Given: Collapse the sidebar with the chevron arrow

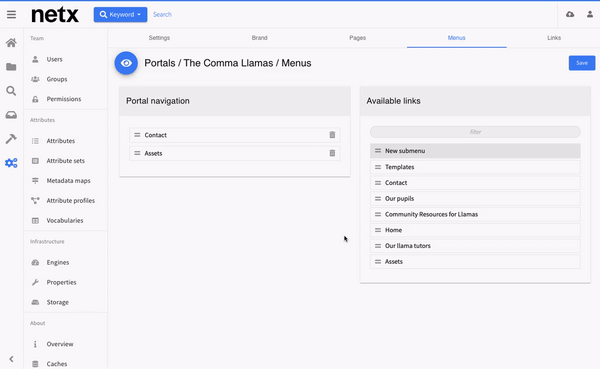Looking at the screenshot, I should click(11, 359).
